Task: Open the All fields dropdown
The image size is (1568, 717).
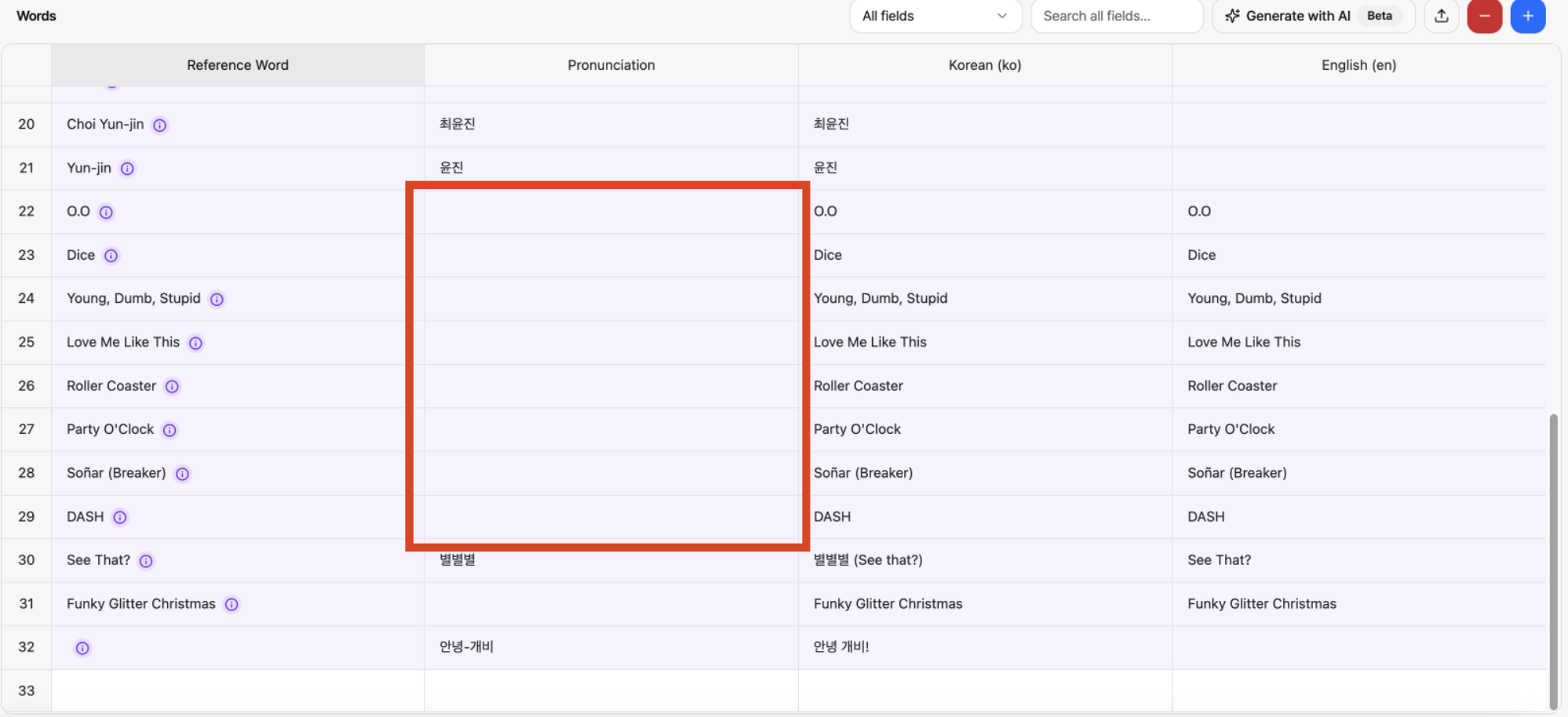Action: tap(935, 16)
